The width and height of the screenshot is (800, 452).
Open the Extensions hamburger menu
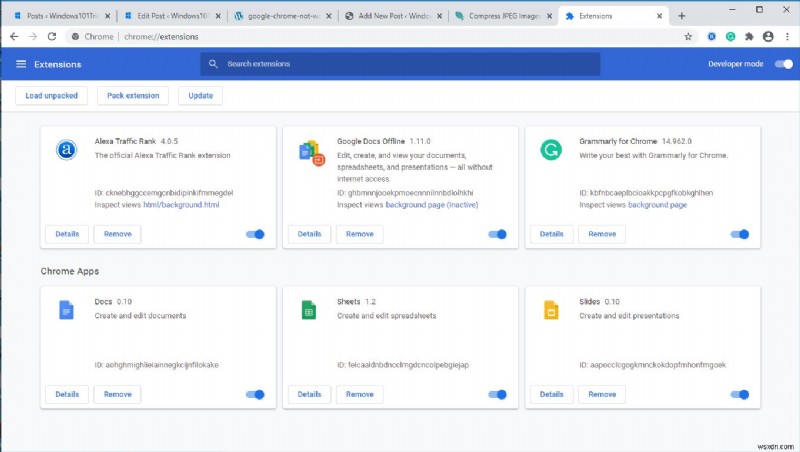pyautogui.click(x=21, y=64)
